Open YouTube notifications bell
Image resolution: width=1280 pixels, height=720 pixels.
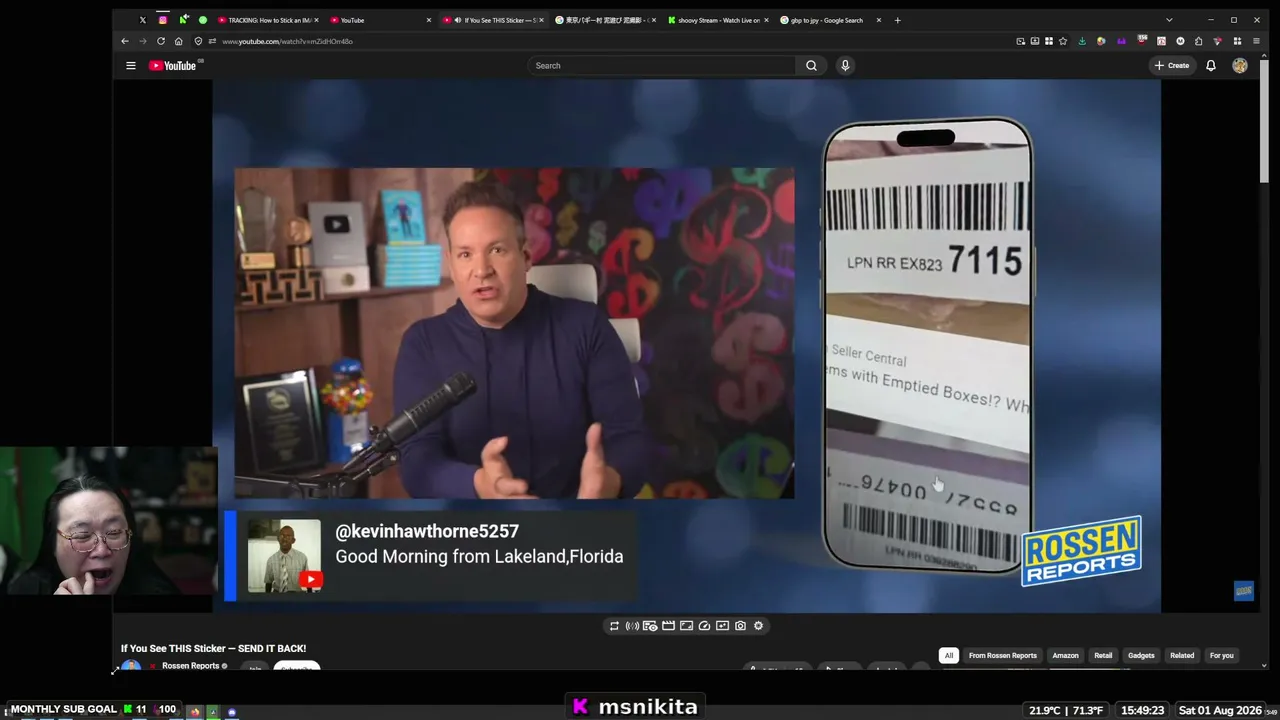(1211, 66)
